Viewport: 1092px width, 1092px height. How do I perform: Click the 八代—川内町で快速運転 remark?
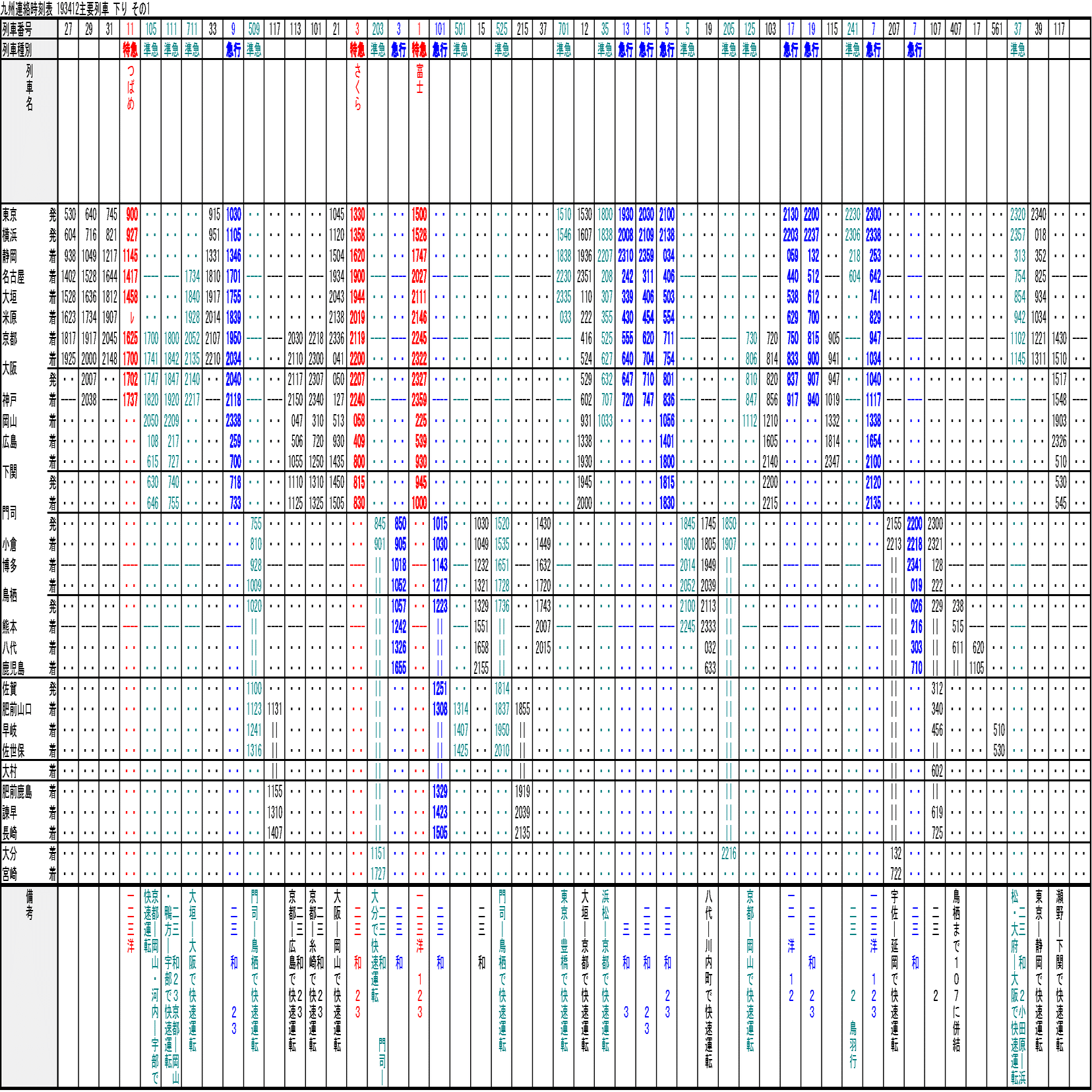click(708, 979)
